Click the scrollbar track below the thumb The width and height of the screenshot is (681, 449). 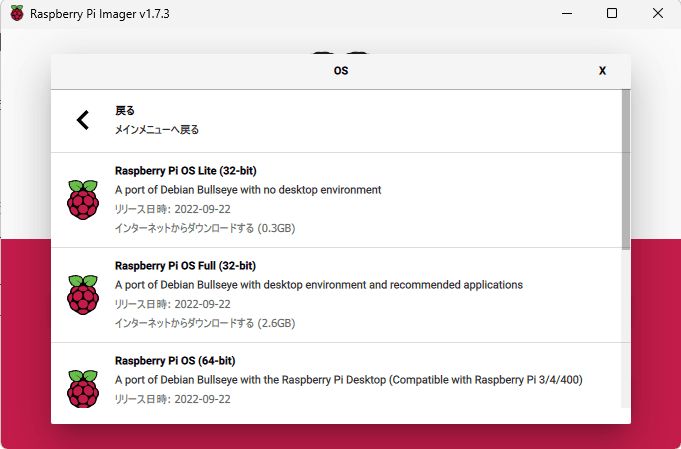pos(625,330)
